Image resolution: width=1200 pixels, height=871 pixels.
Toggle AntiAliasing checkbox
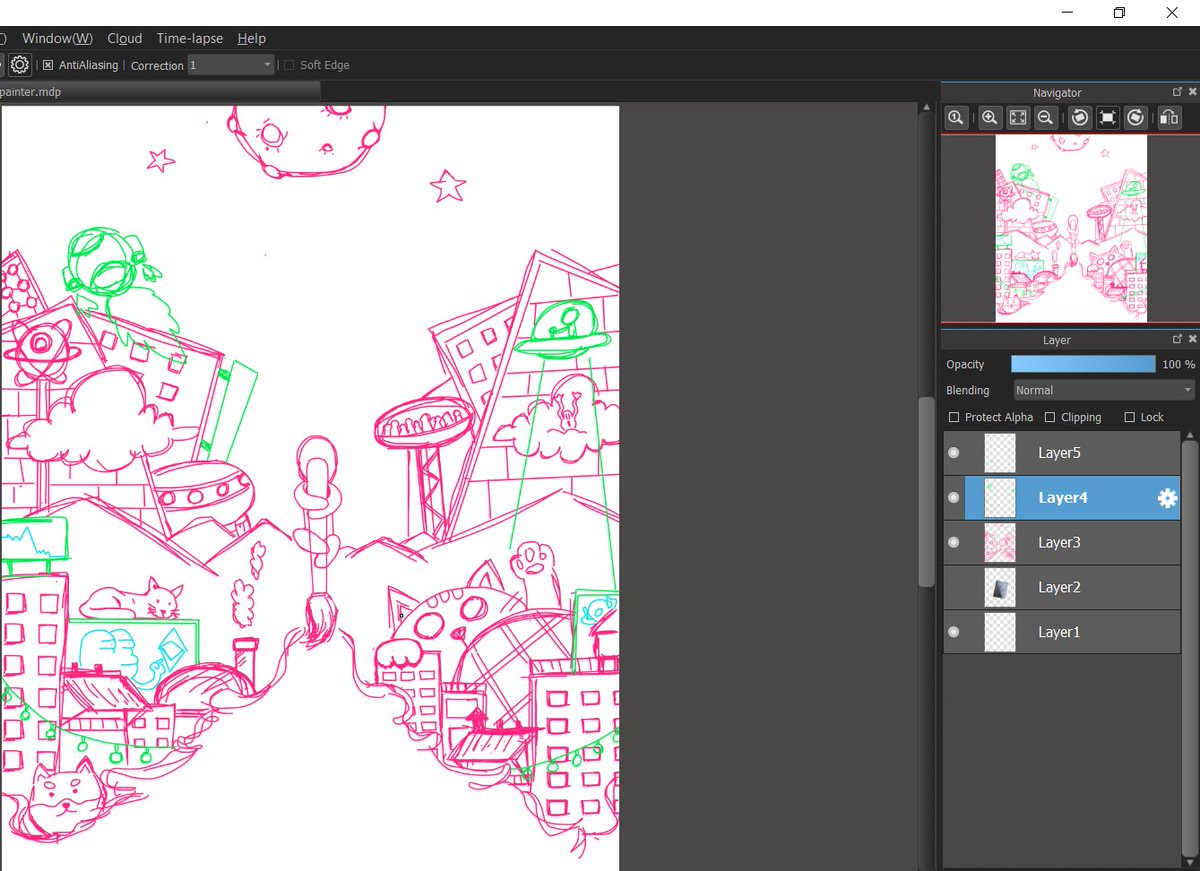(48, 65)
